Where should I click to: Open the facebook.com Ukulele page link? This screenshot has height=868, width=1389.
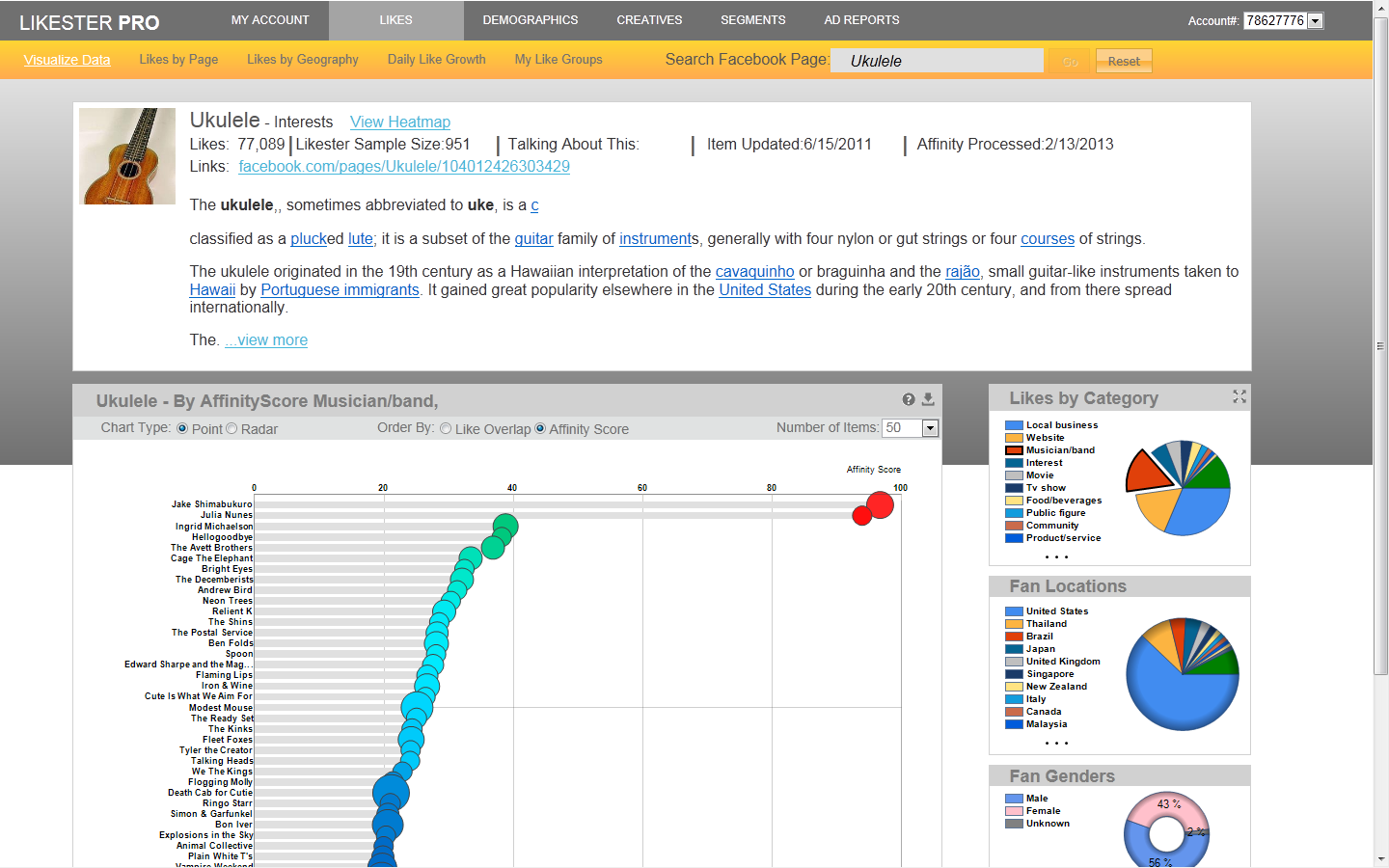pyautogui.click(x=404, y=167)
